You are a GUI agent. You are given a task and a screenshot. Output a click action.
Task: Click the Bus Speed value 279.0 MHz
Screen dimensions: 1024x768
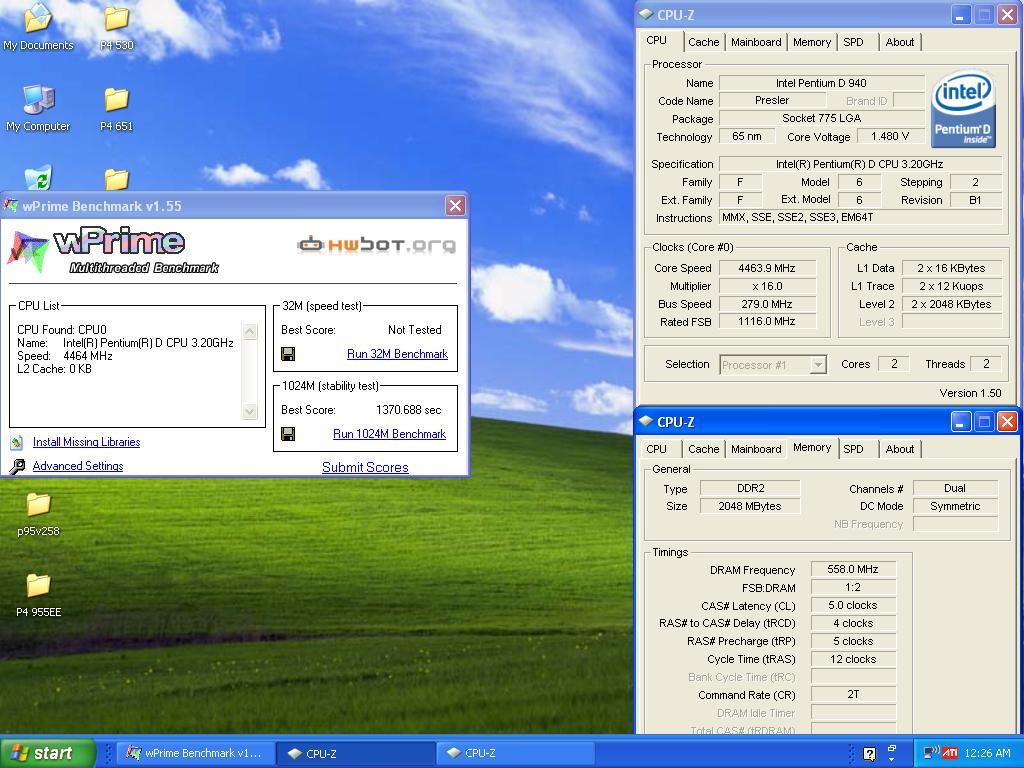(767, 304)
